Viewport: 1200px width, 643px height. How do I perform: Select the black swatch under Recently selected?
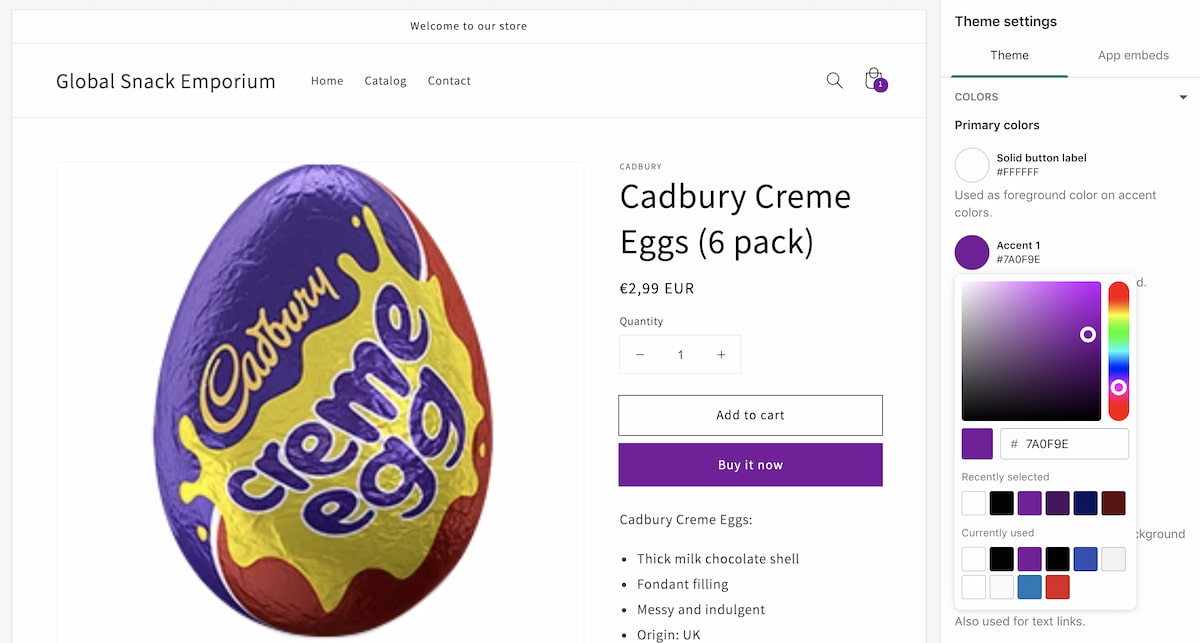1001,502
